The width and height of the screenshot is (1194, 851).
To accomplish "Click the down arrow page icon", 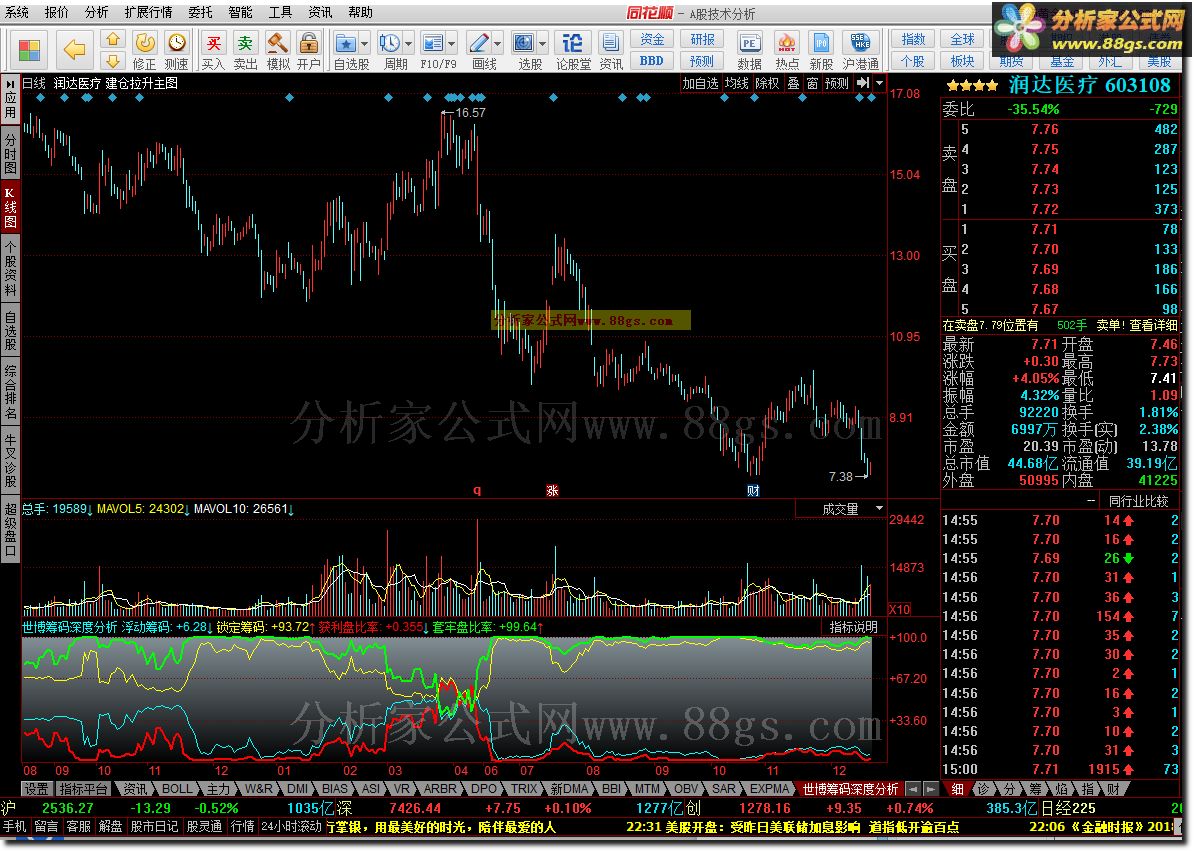I will coord(113,61).
